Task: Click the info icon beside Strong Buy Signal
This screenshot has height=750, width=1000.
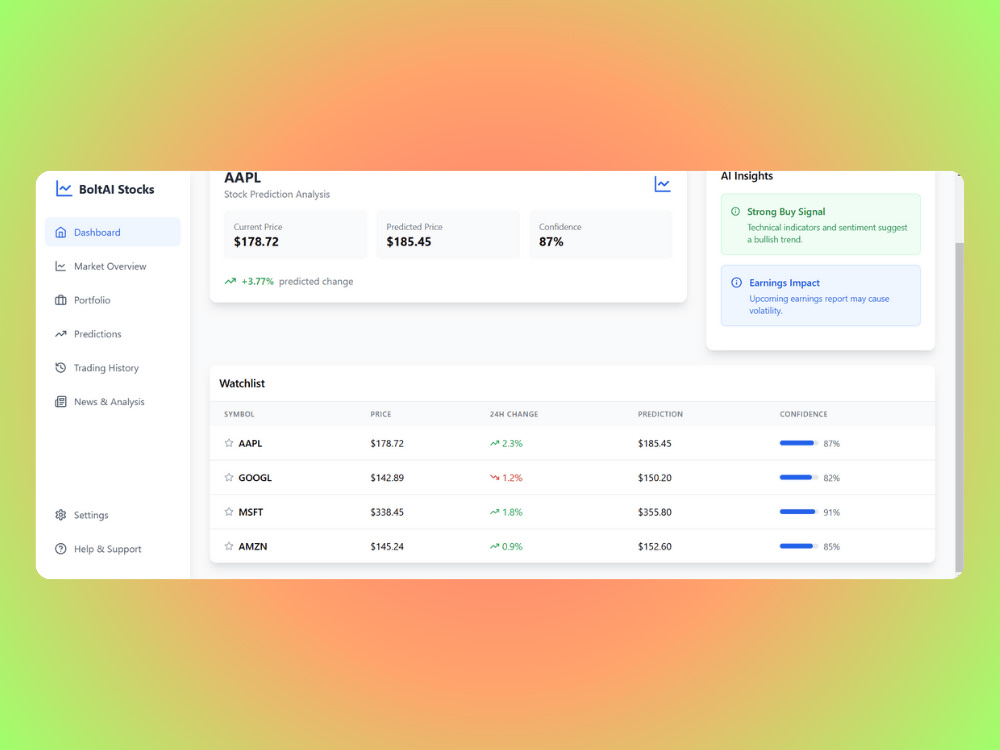Action: click(x=737, y=212)
